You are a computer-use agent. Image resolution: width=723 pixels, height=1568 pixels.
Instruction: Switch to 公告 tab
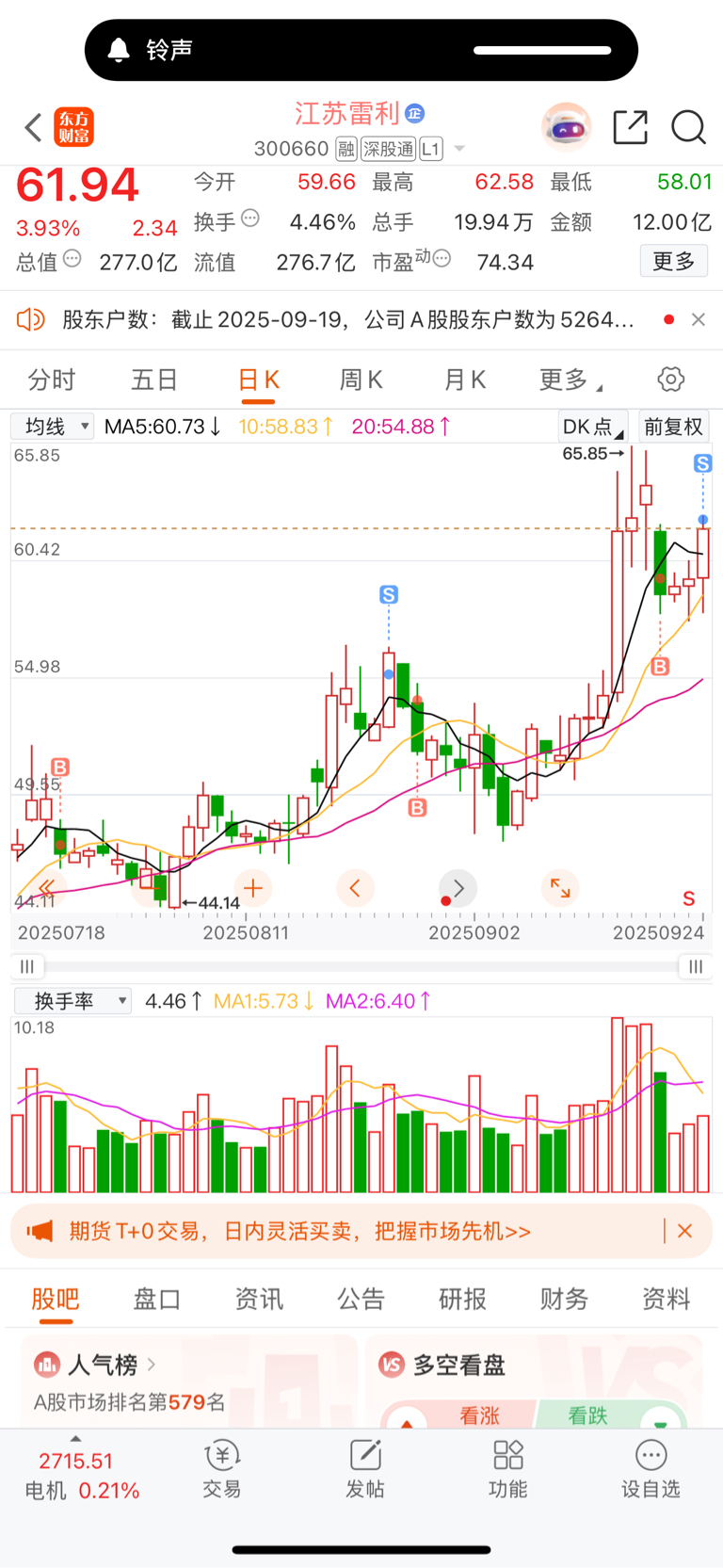click(361, 1300)
